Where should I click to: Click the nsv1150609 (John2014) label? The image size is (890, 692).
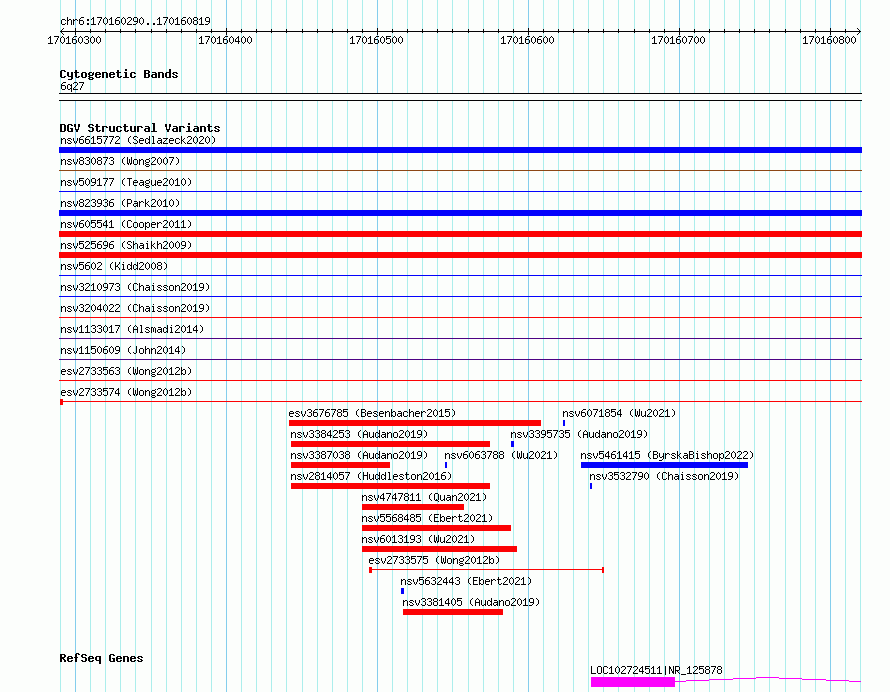coord(123,350)
